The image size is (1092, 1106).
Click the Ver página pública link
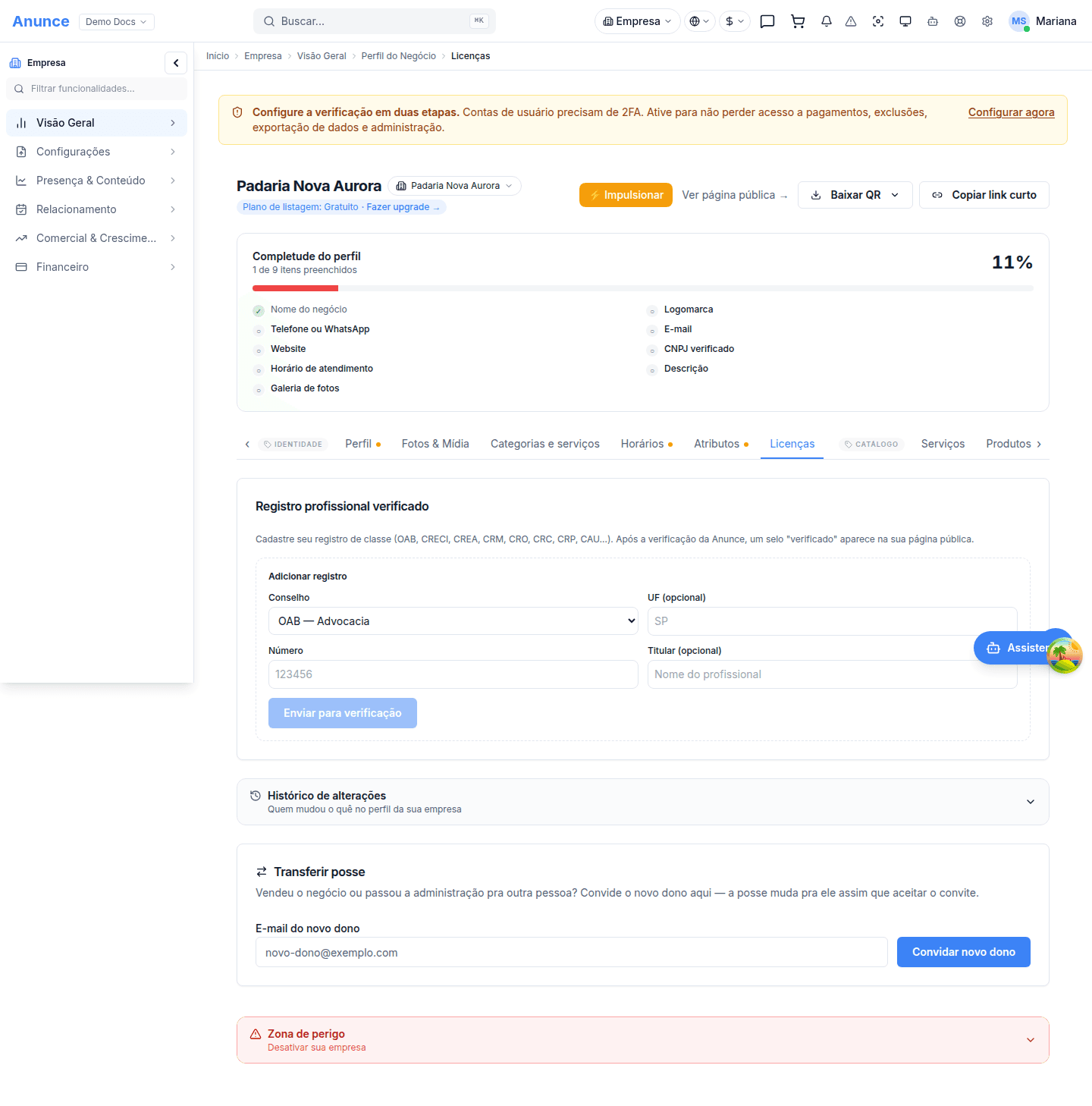(735, 195)
